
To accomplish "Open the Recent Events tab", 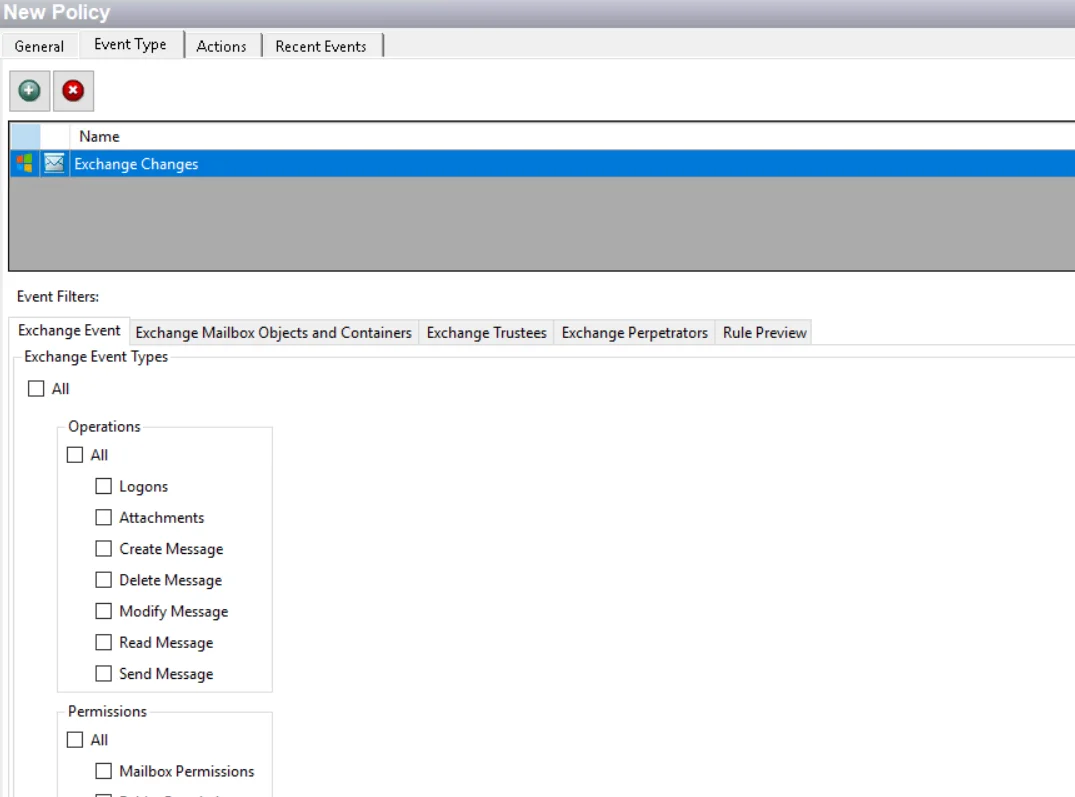I will click(x=321, y=46).
